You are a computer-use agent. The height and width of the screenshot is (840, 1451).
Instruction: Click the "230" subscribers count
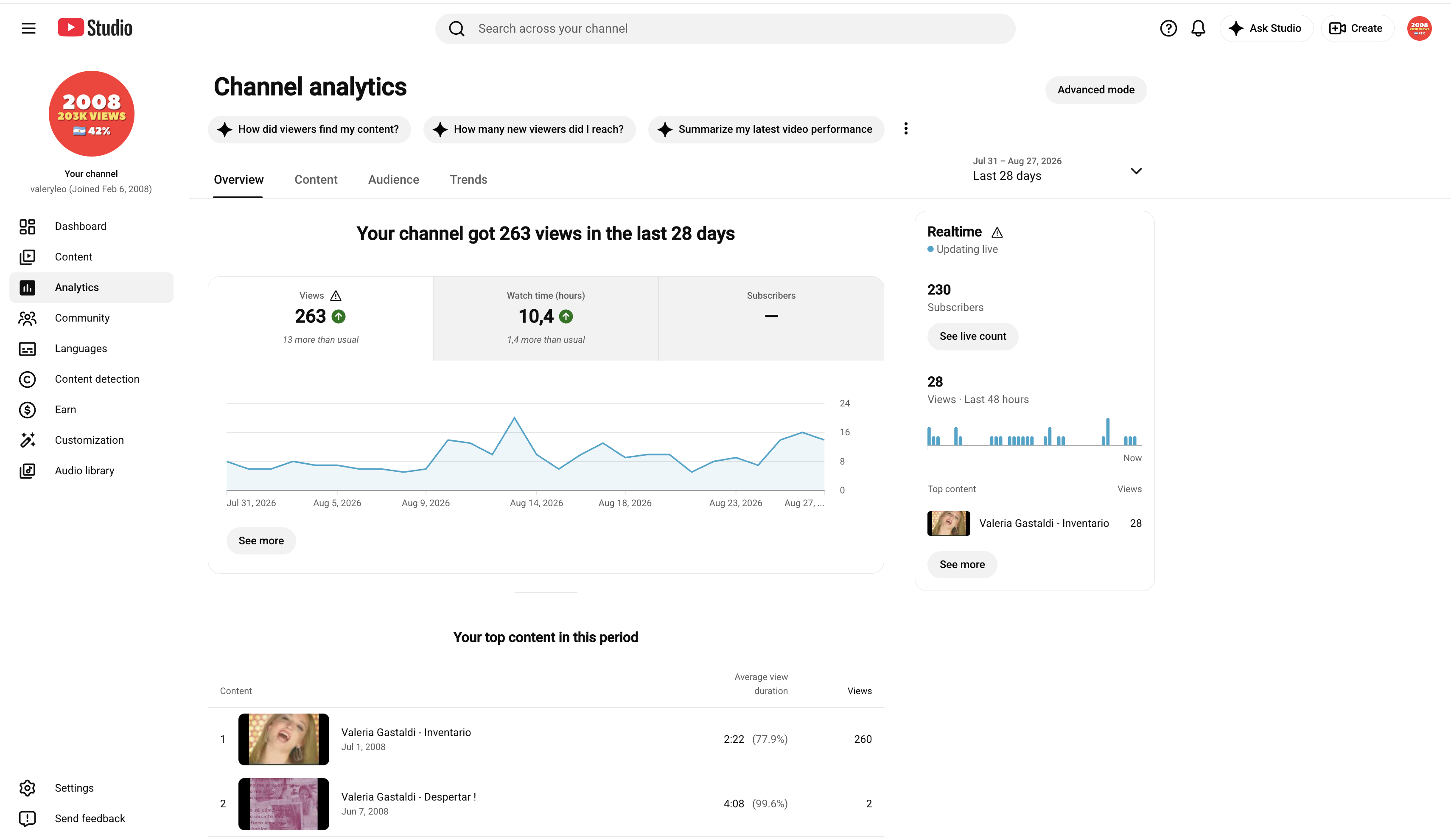pos(939,290)
